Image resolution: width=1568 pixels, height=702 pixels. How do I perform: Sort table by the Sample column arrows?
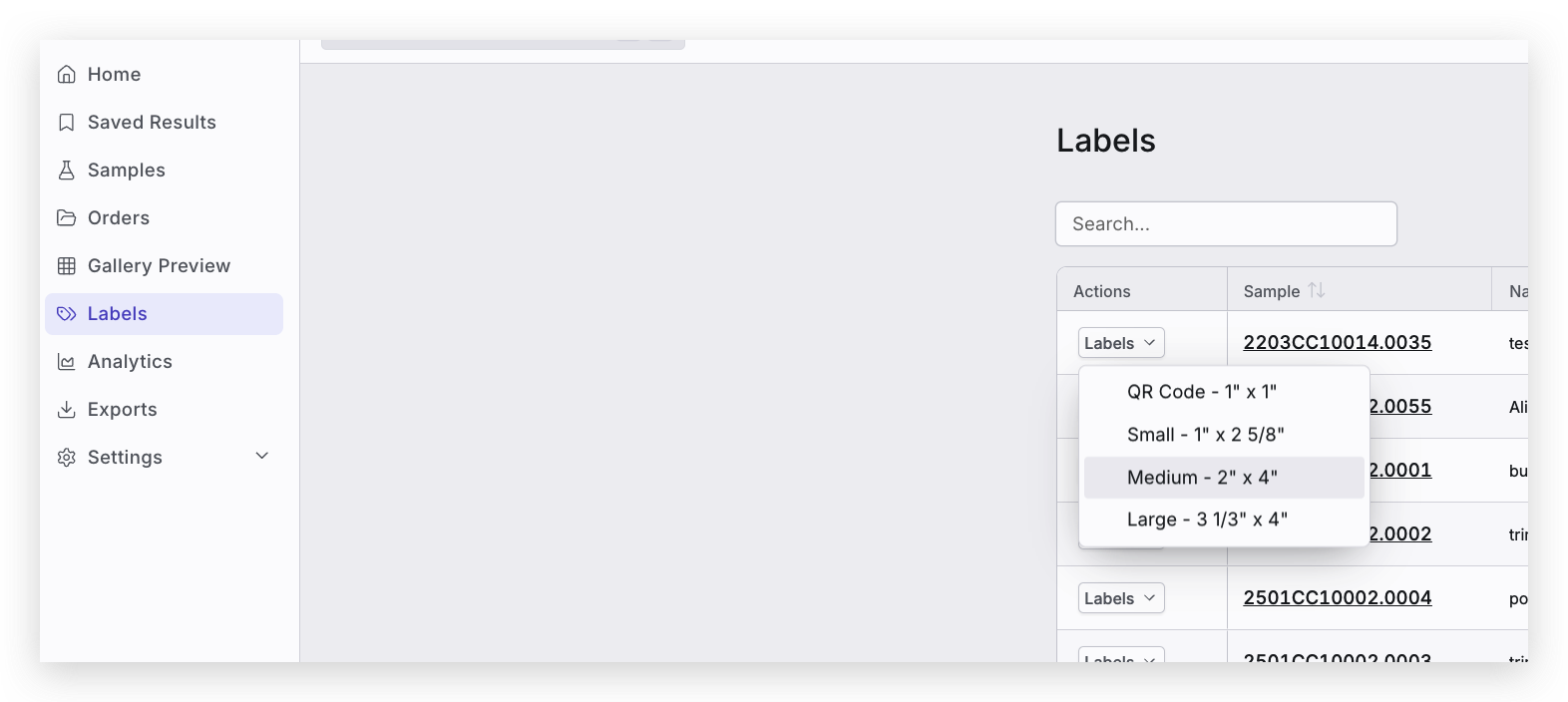pos(1317,290)
